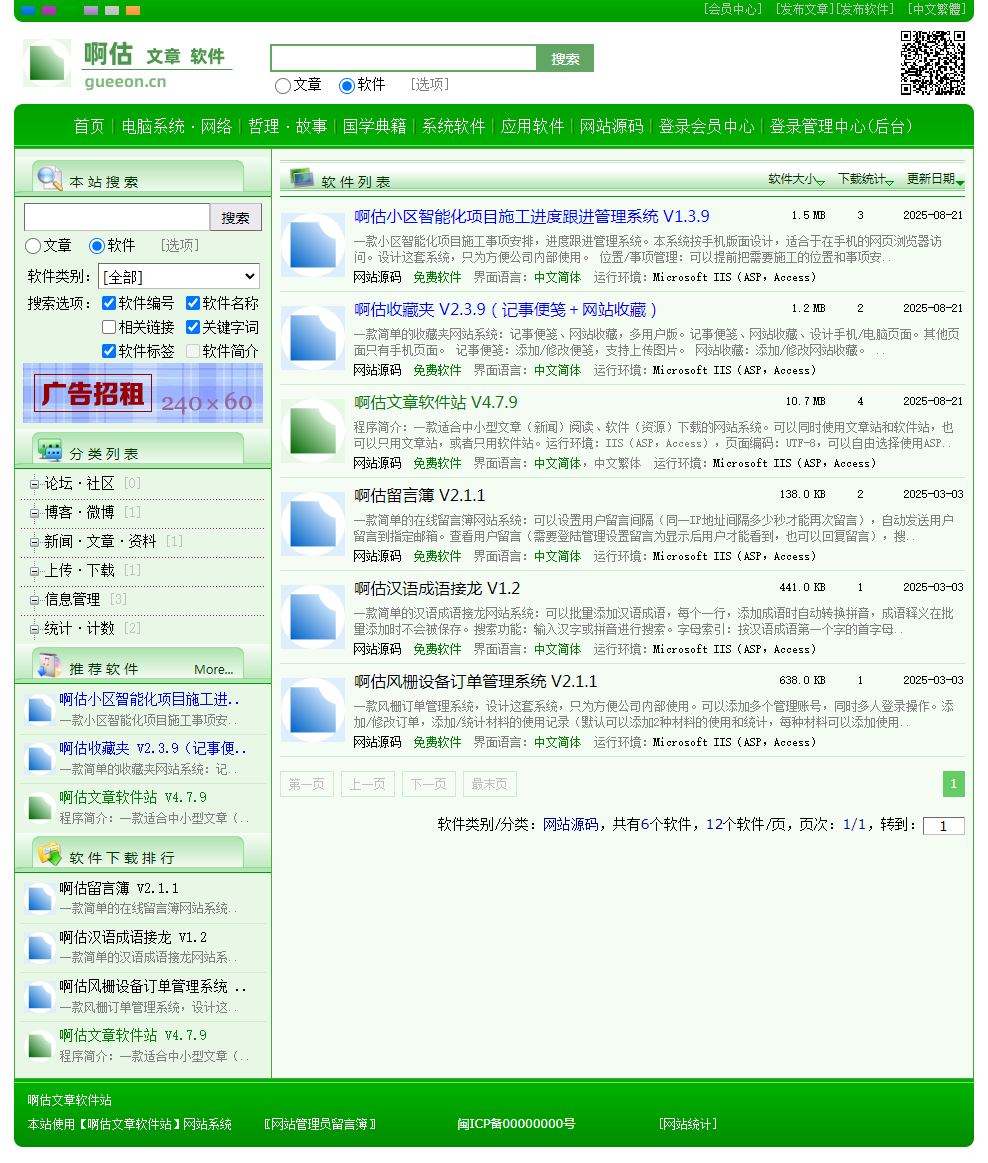Uncheck the 软件编号 search option
988x1163 pixels.
109,303
